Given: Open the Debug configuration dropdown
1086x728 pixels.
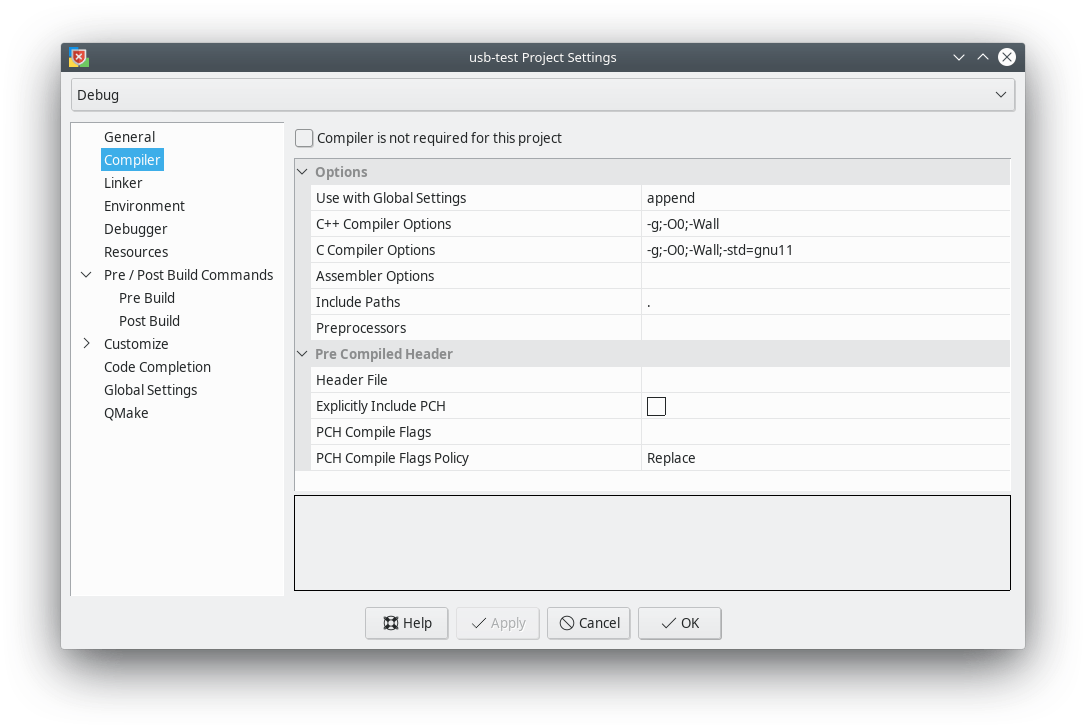Looking at the screenshot, I should coord(1000,94).
